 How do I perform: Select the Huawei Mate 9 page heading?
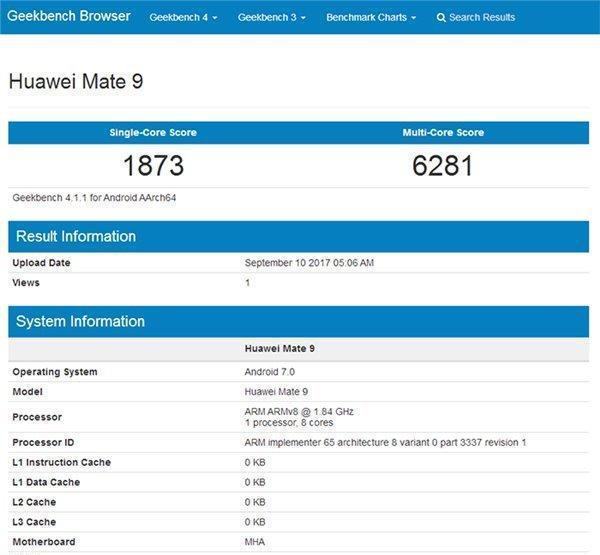[76, 82]
